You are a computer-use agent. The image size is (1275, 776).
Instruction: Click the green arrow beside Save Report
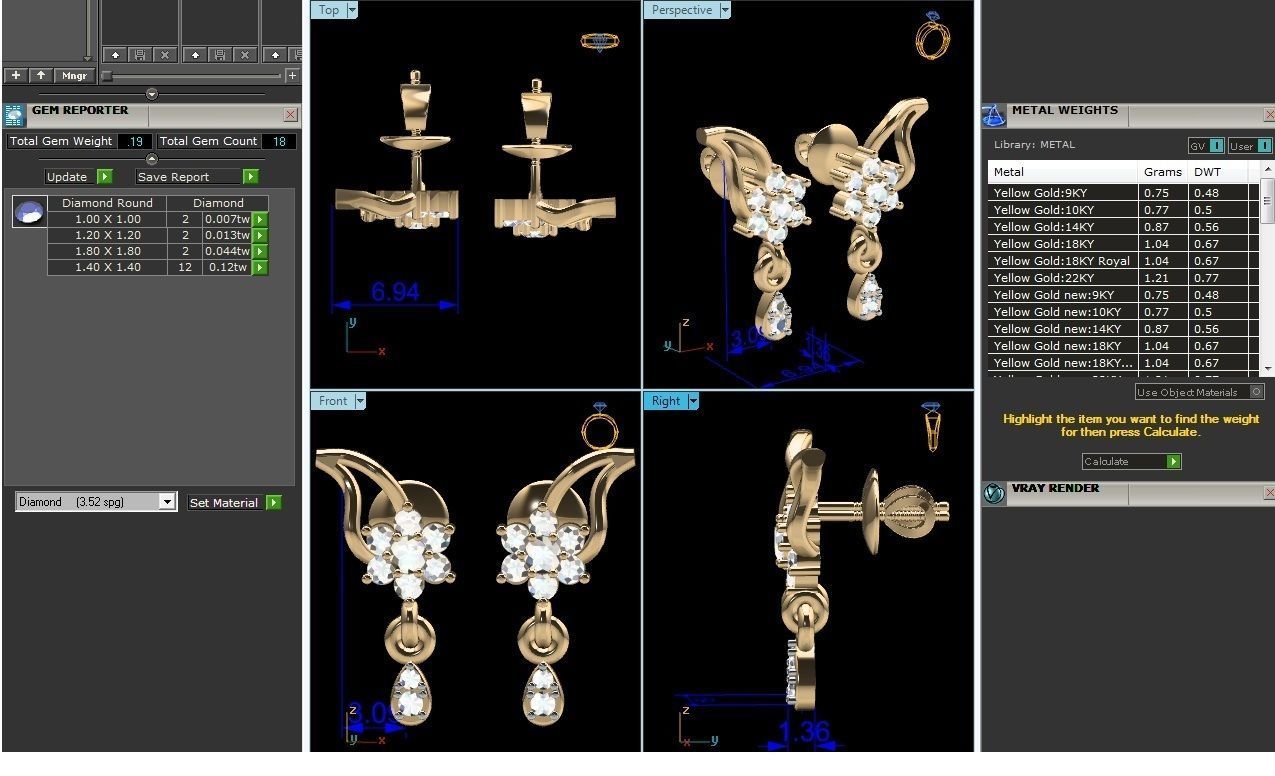point(250,177)
